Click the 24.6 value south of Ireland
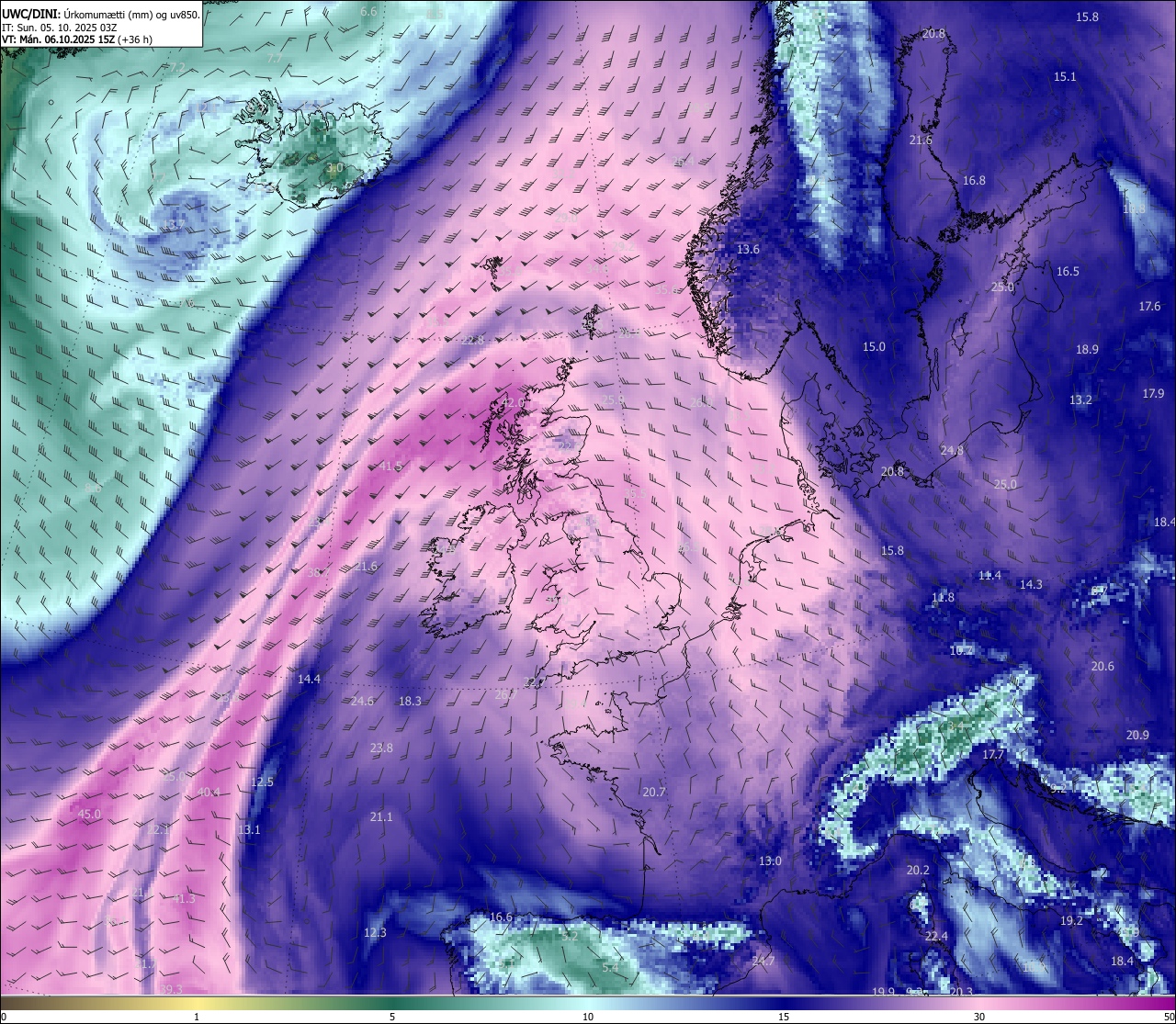 (x=362, y=702)
